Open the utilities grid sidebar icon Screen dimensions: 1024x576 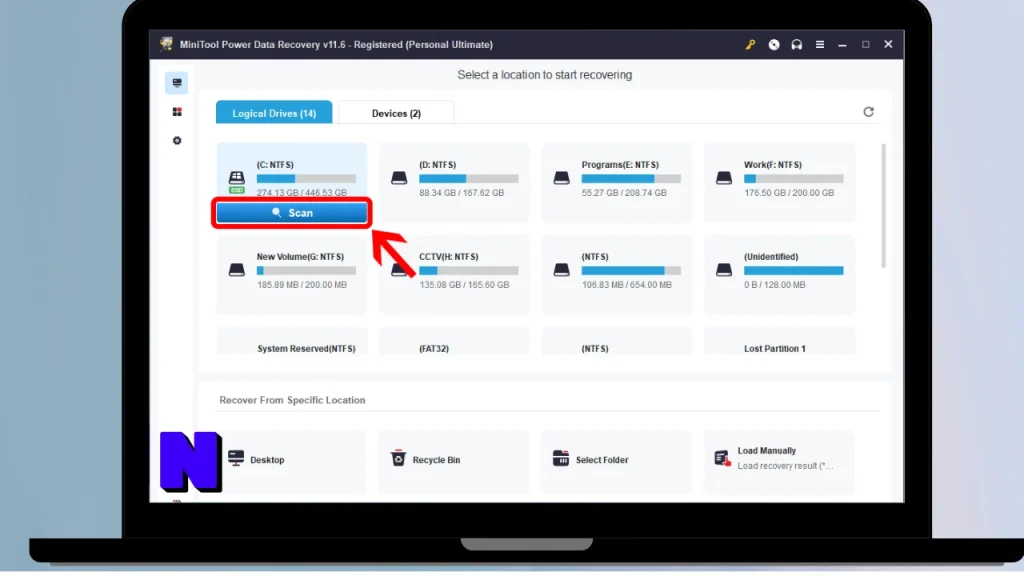tap(177, 112)
